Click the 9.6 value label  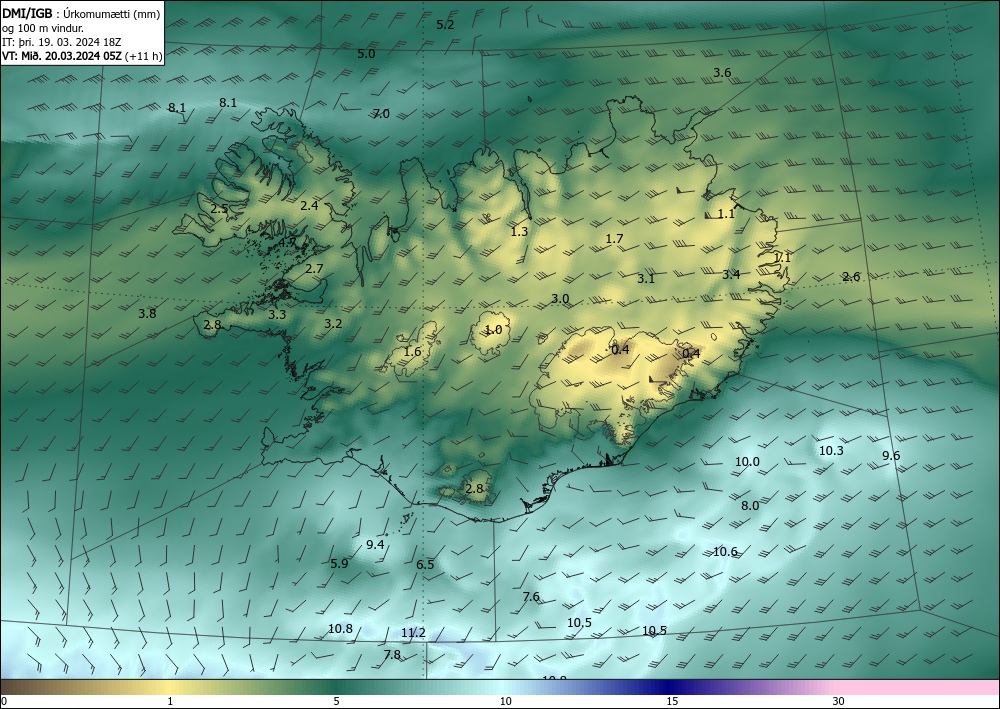click(891, 455)
